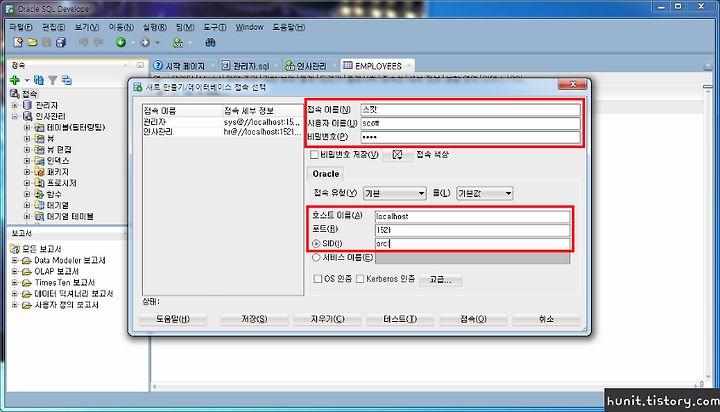This screenshot has width=720, height=412.
Task: Expand the TimesTen 보고서 node
Action: pyautogui.click(x=15, y=282)
